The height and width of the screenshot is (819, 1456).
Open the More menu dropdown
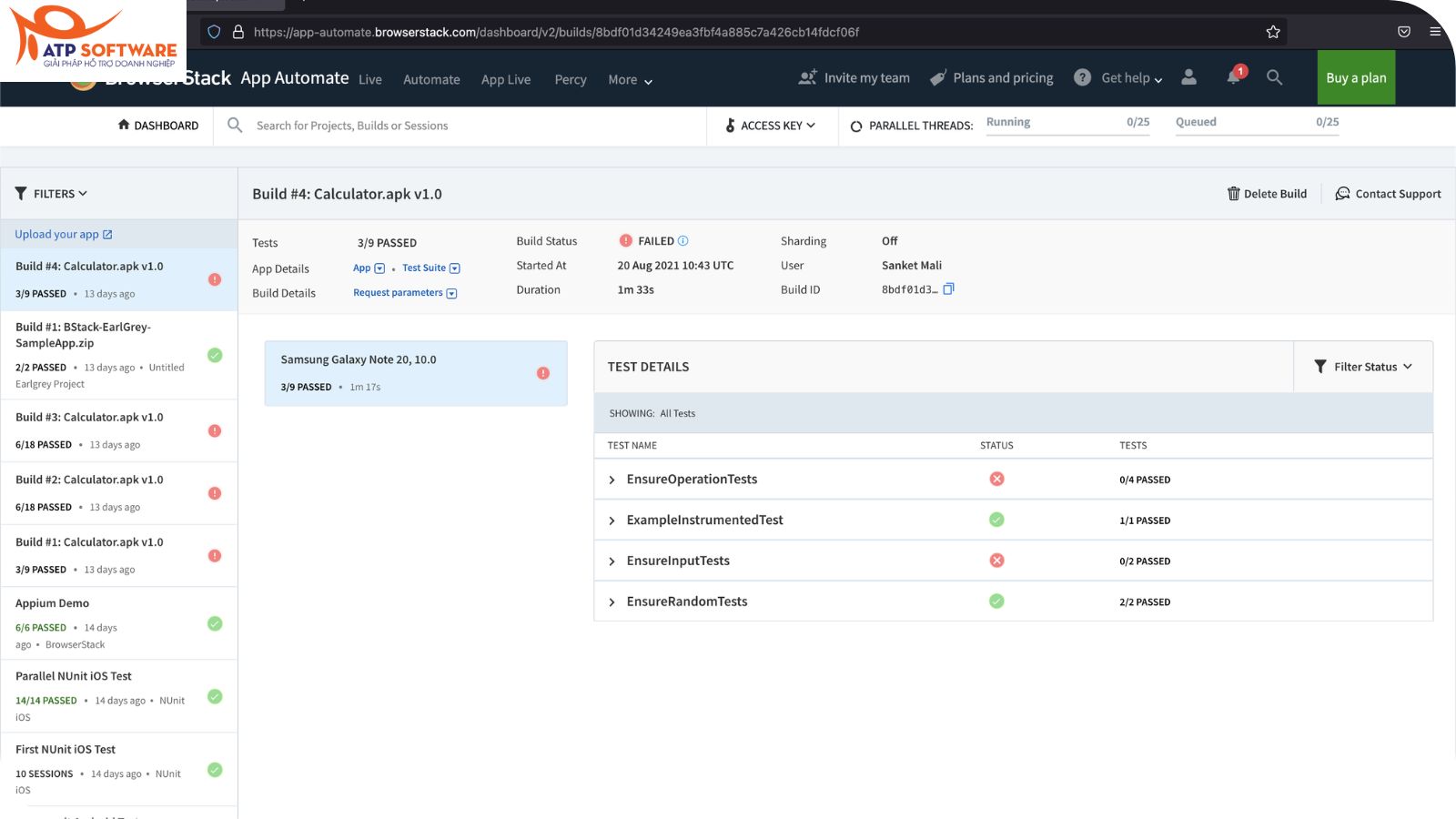tap(630, 80)
